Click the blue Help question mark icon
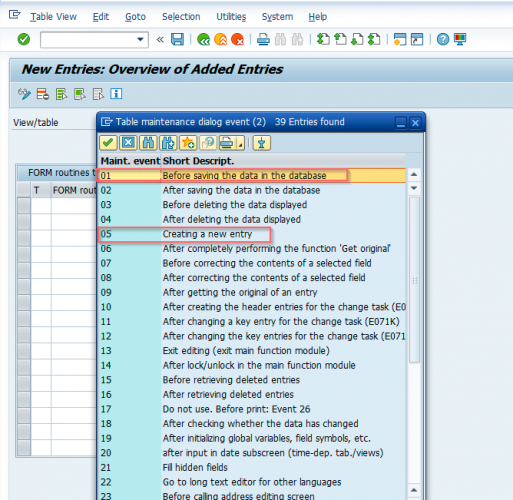513x500 pixels. point(443,39)
